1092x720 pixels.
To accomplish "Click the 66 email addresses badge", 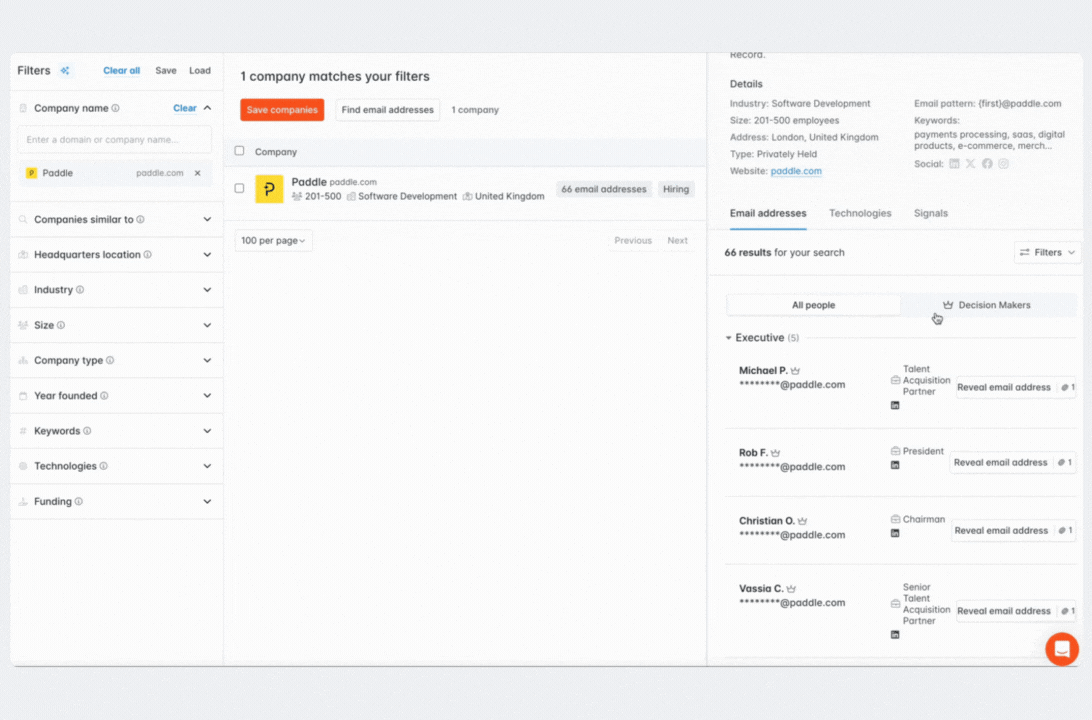I will 604,189.
